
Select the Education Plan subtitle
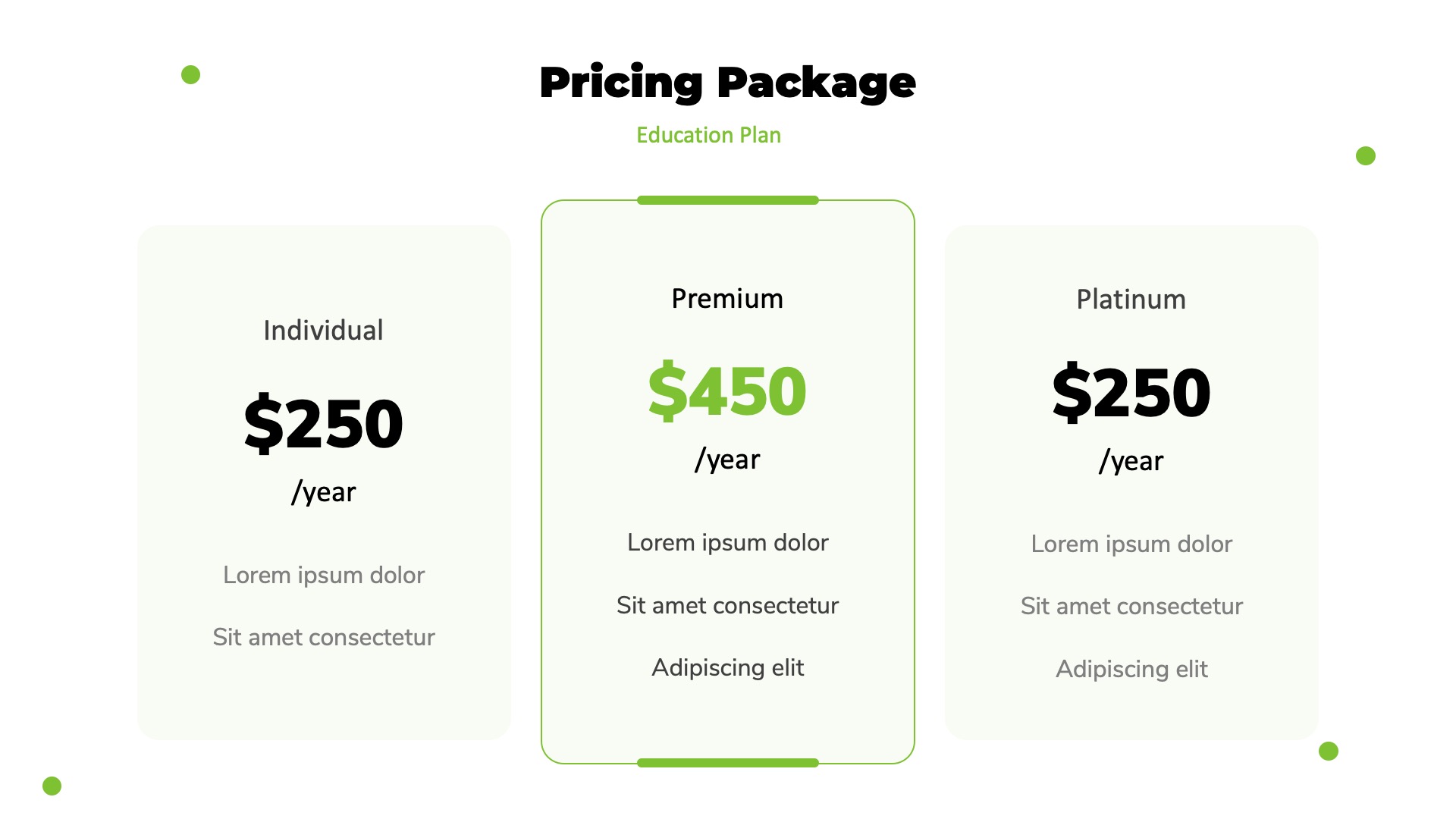[x=708, y=135]
